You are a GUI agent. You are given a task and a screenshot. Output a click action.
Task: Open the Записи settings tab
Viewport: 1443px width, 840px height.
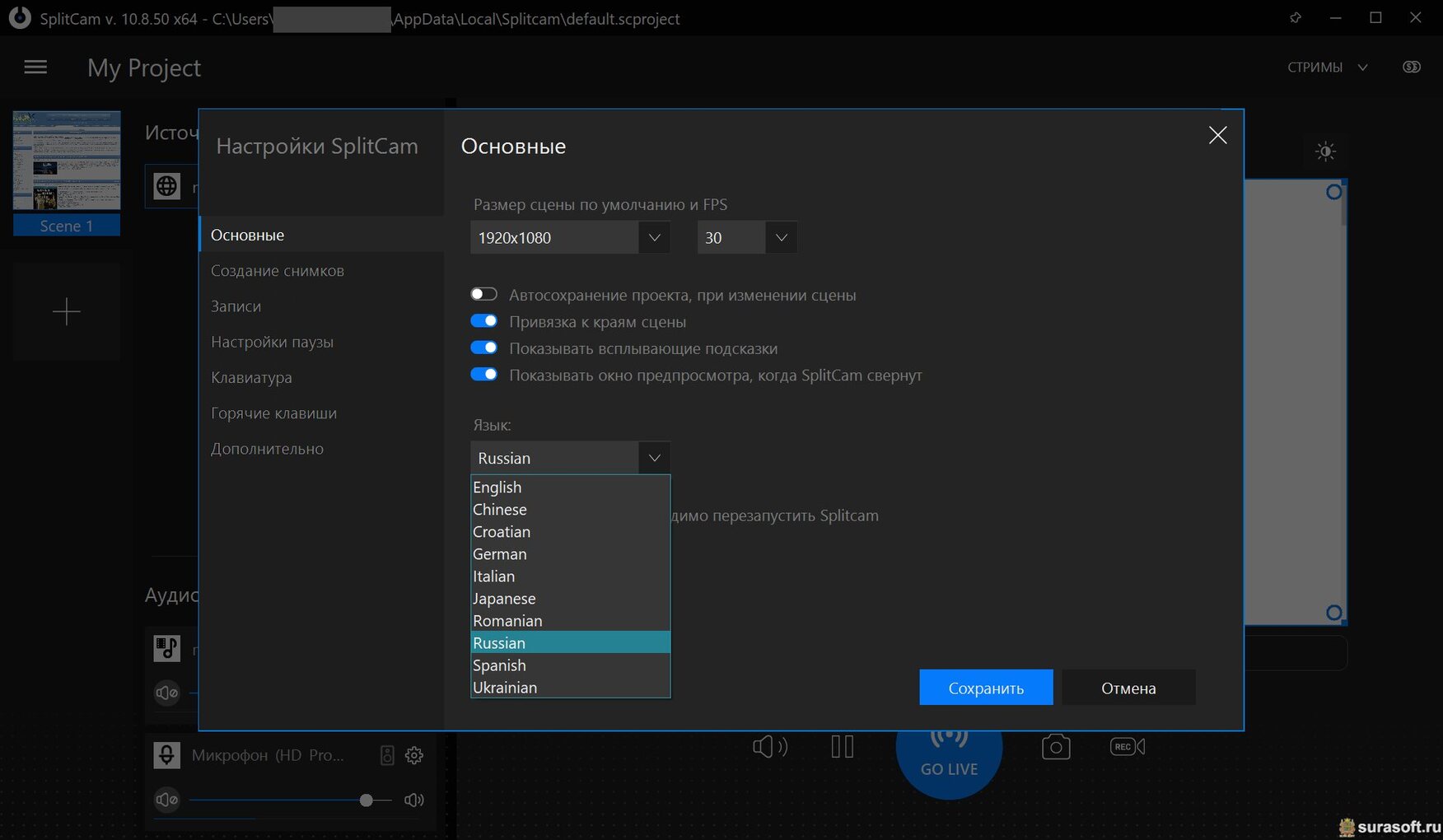tap(321, 306)
